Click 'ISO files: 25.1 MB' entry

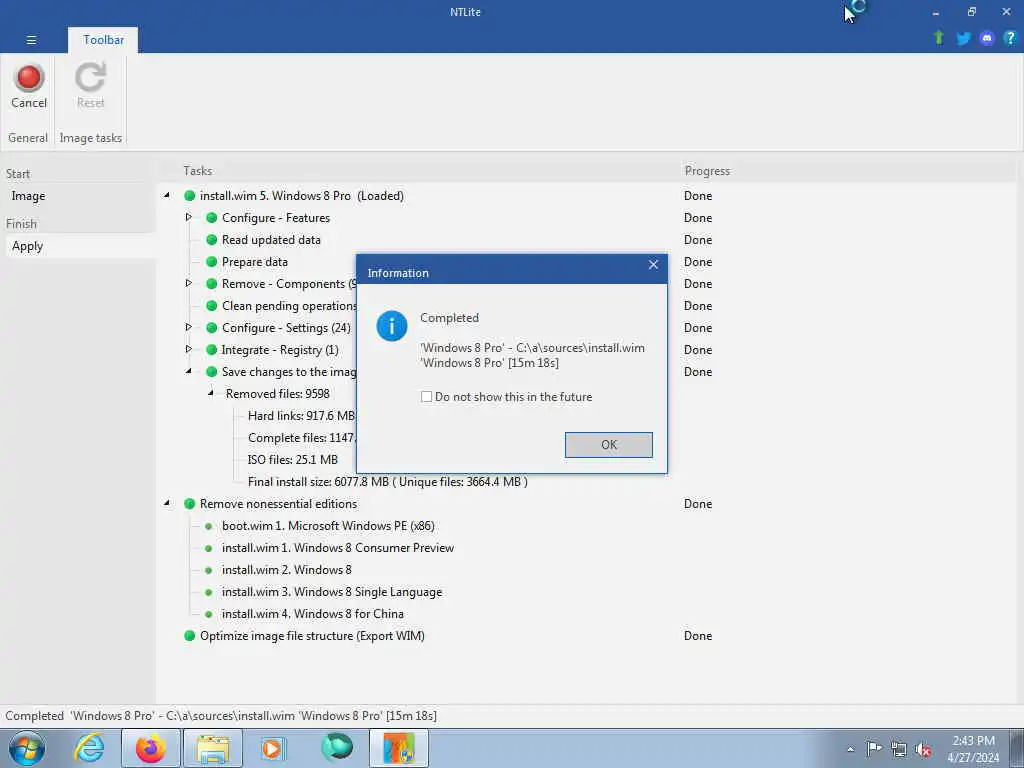(x=293, y=460)
